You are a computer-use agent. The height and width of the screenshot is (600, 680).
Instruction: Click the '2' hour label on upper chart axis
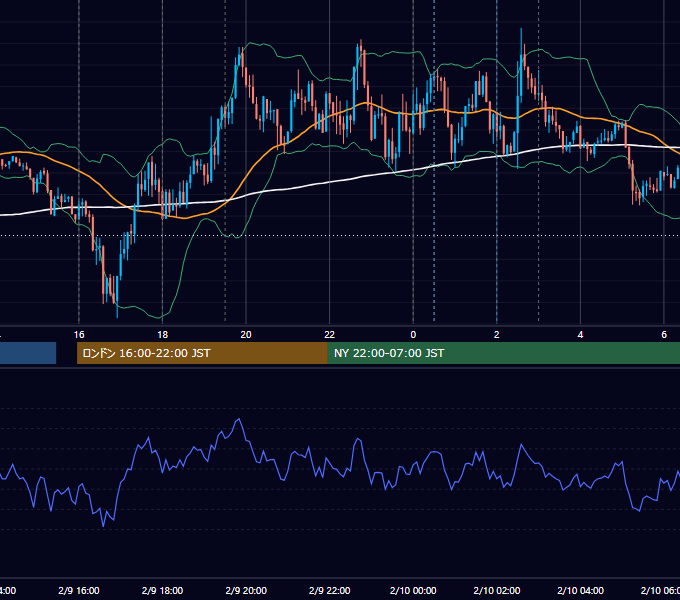(497, 335)
